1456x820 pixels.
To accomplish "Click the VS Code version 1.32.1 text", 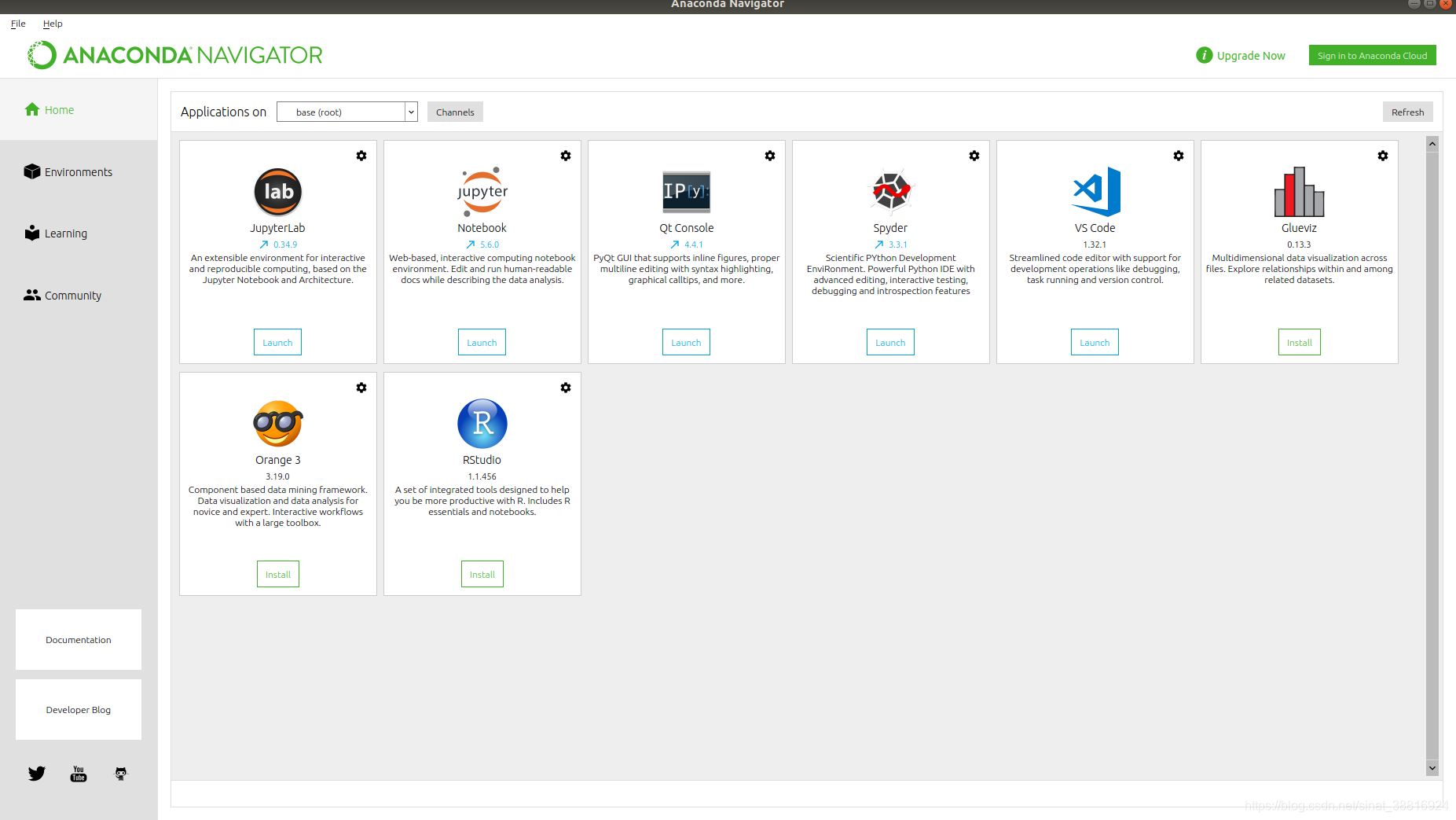I will point(1095,245).
